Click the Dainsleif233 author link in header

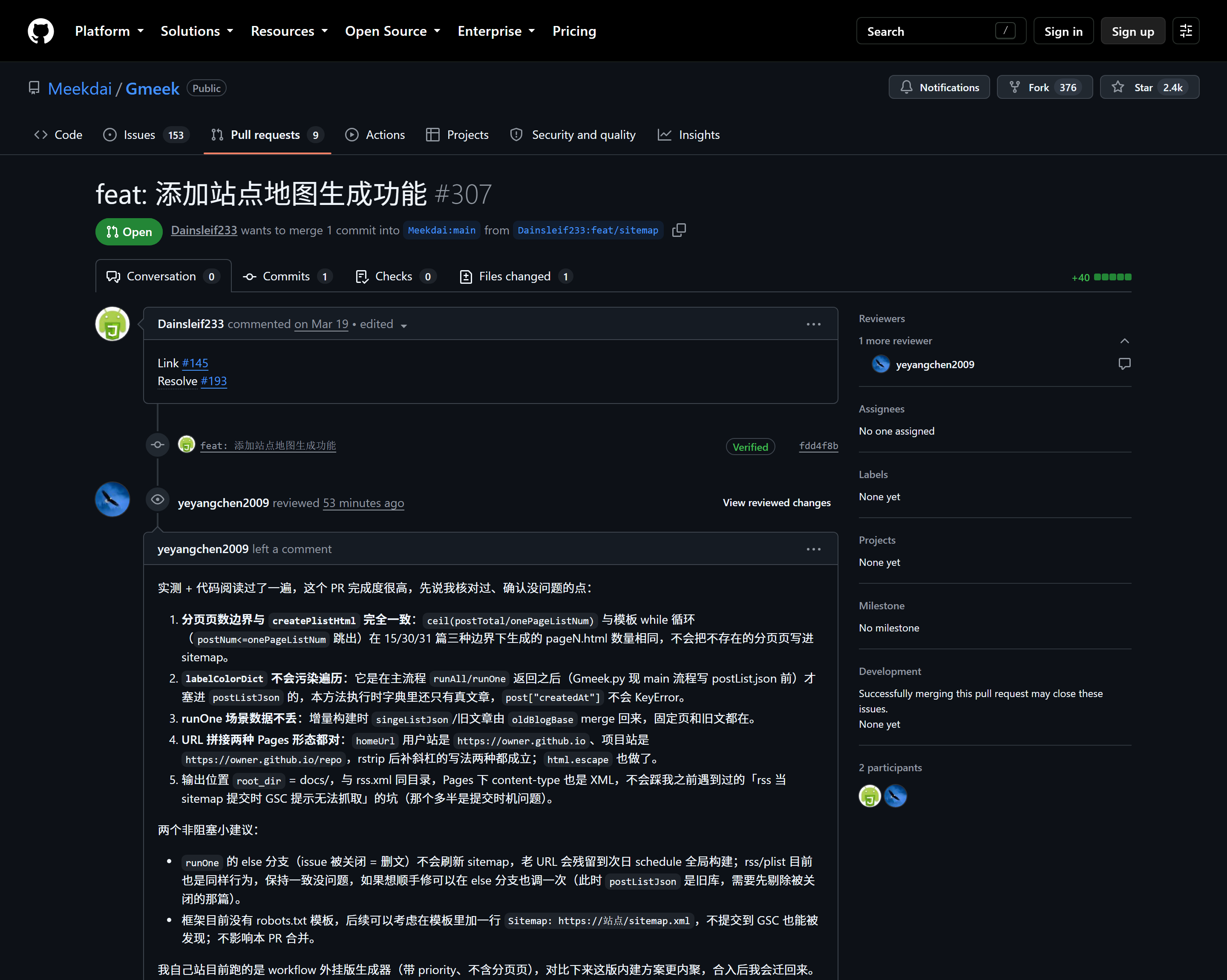pos(204,230)
